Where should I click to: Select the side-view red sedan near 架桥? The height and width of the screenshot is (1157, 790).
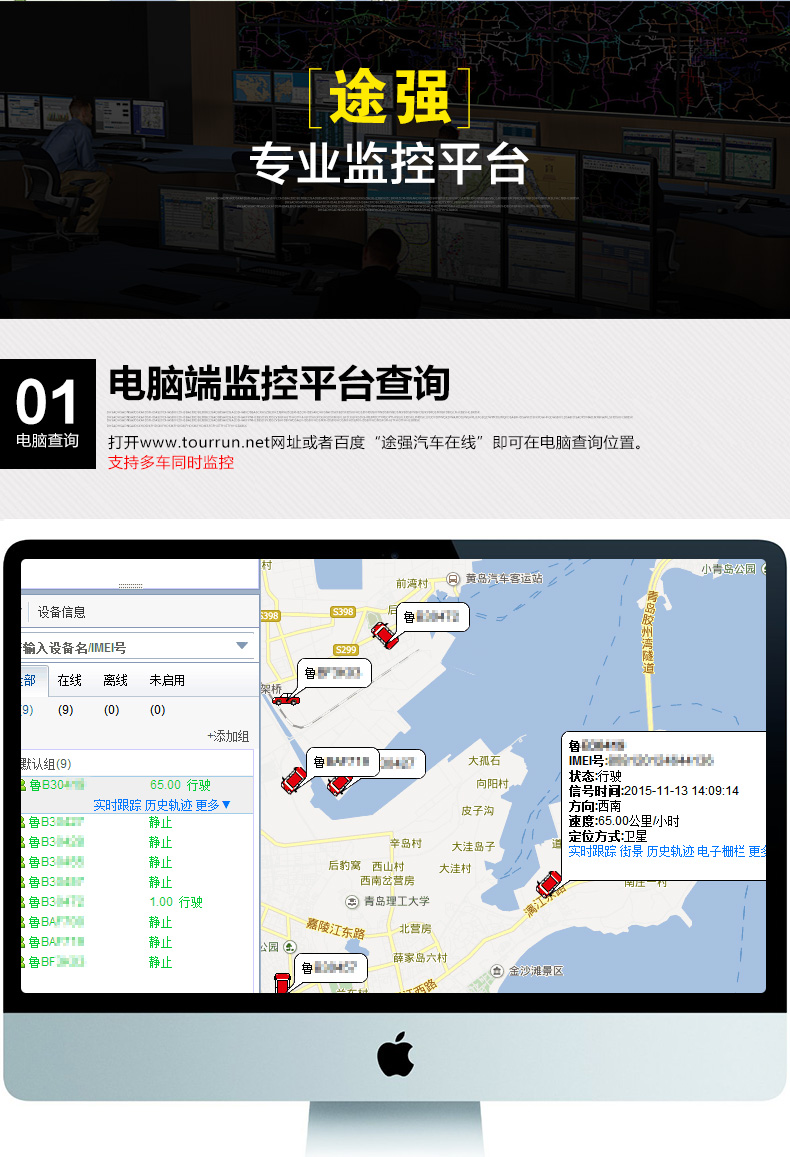(x=286, y=698)
